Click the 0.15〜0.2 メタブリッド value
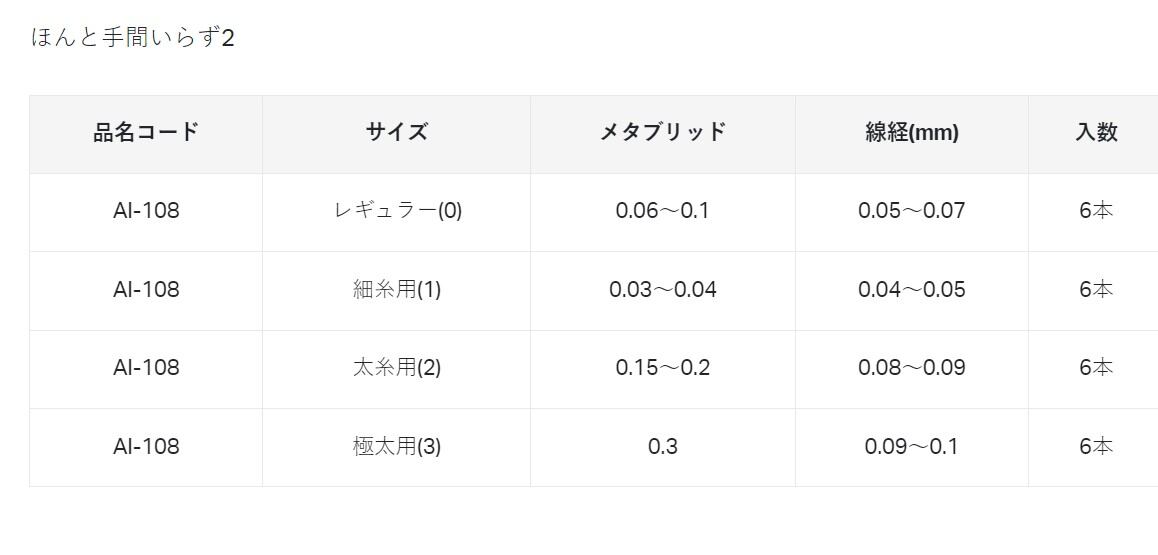The image size is (1158, 555). pyautogui.click(x=663, y=368)
